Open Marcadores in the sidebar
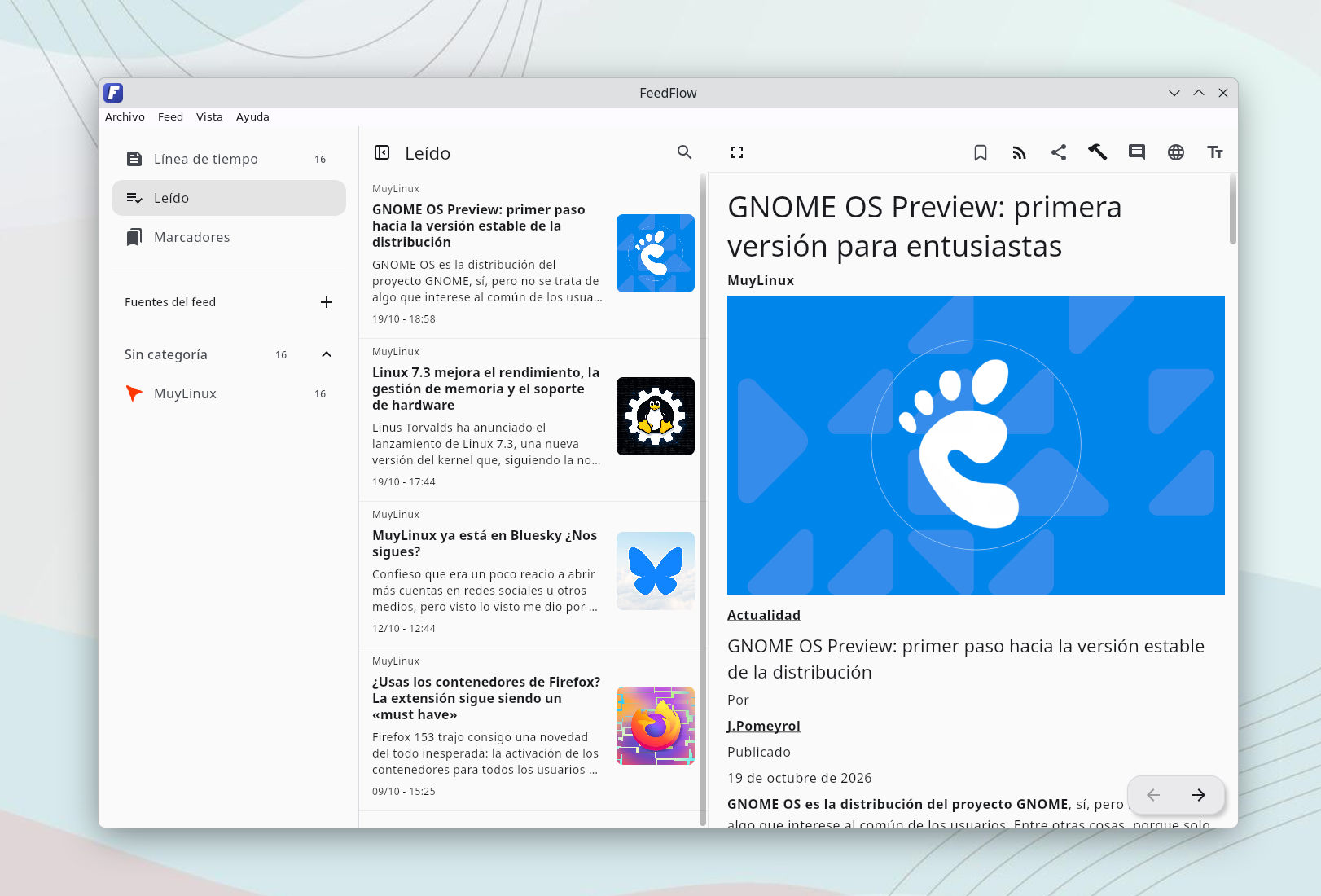This screenshot has height=896, width=1321. tap(229, 237)
